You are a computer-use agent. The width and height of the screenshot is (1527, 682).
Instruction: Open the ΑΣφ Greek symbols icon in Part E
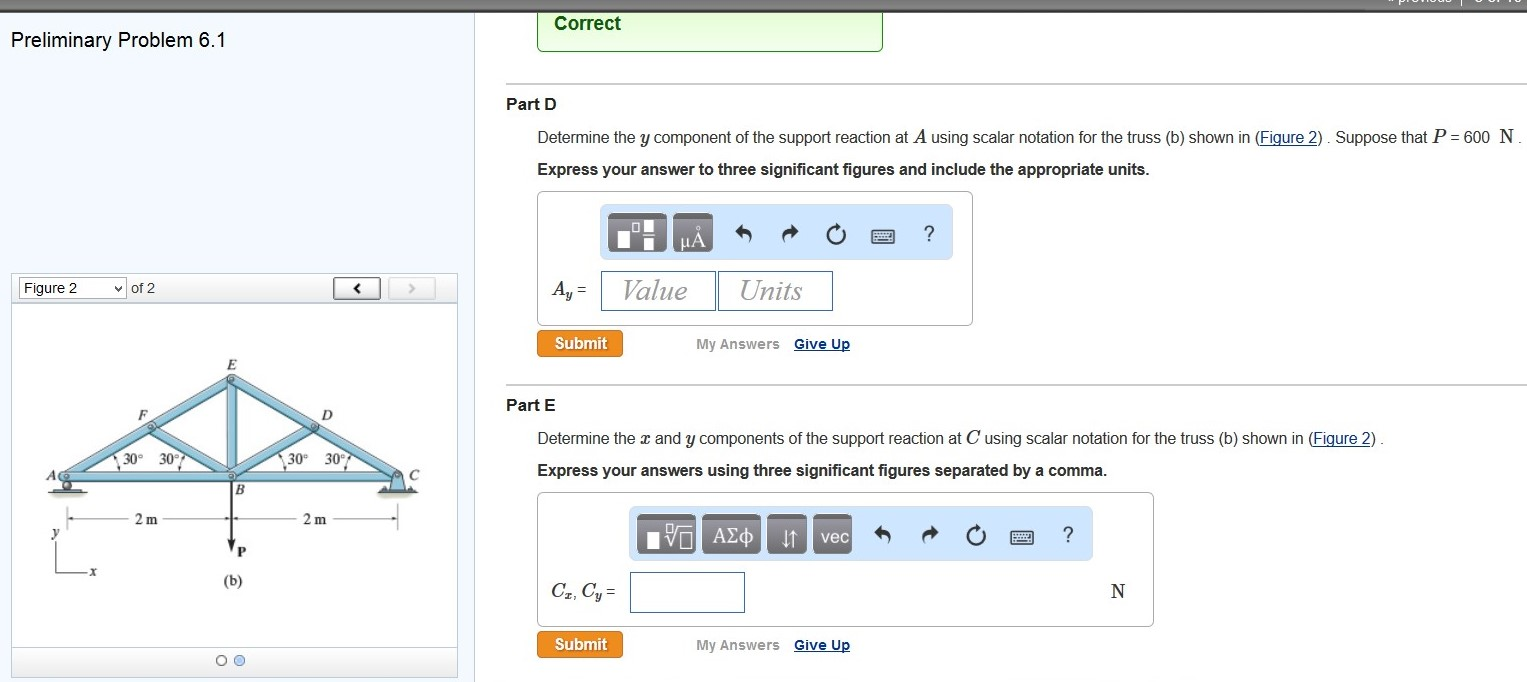(x=731, y=534)
